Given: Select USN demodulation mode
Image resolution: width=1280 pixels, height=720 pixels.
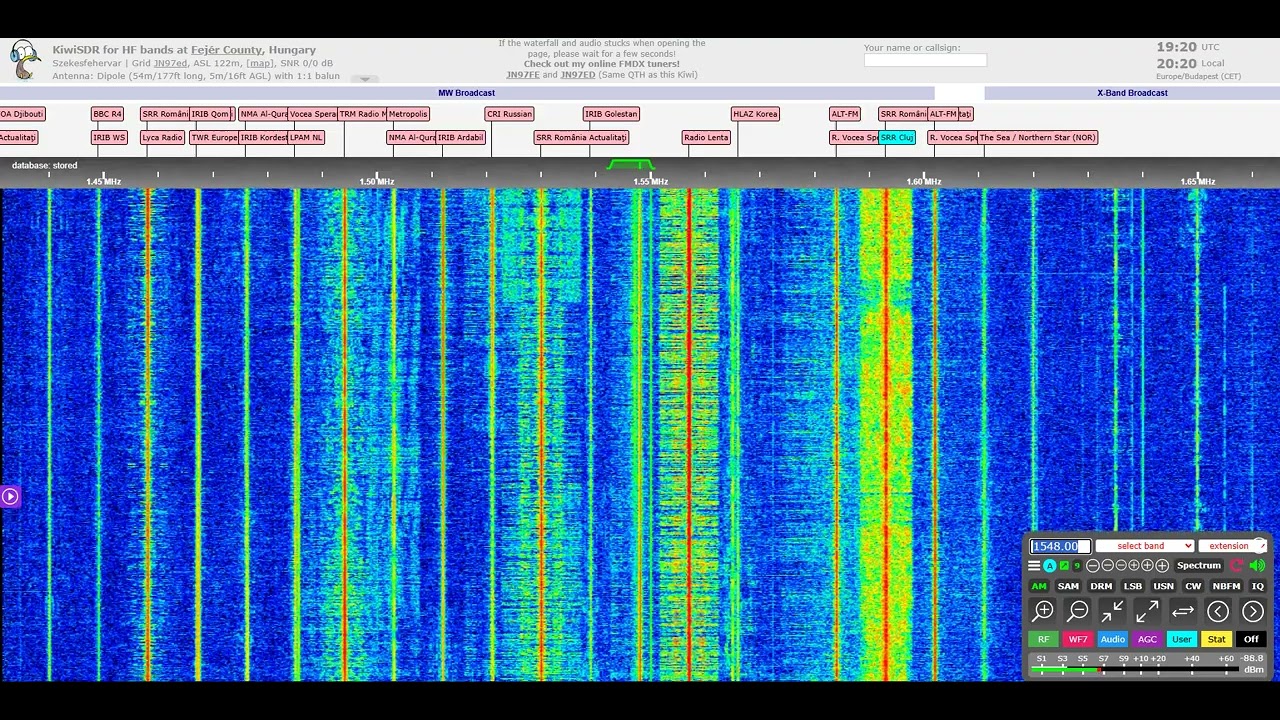Looking at the screenshot, I should coord(1163,586).
